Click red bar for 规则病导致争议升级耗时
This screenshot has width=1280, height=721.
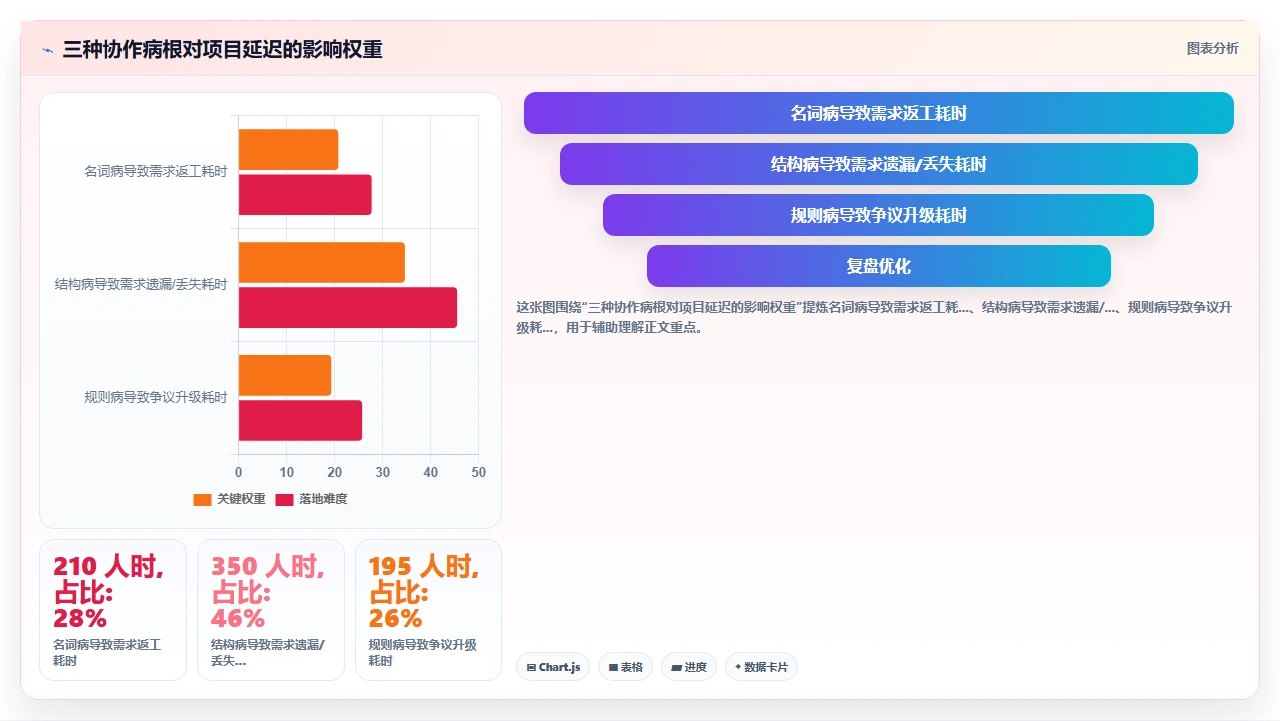click(300, 420)
